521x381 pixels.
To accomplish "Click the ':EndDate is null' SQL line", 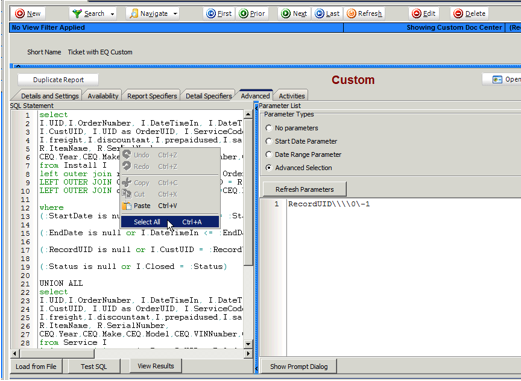I will (x=141, y=233).
